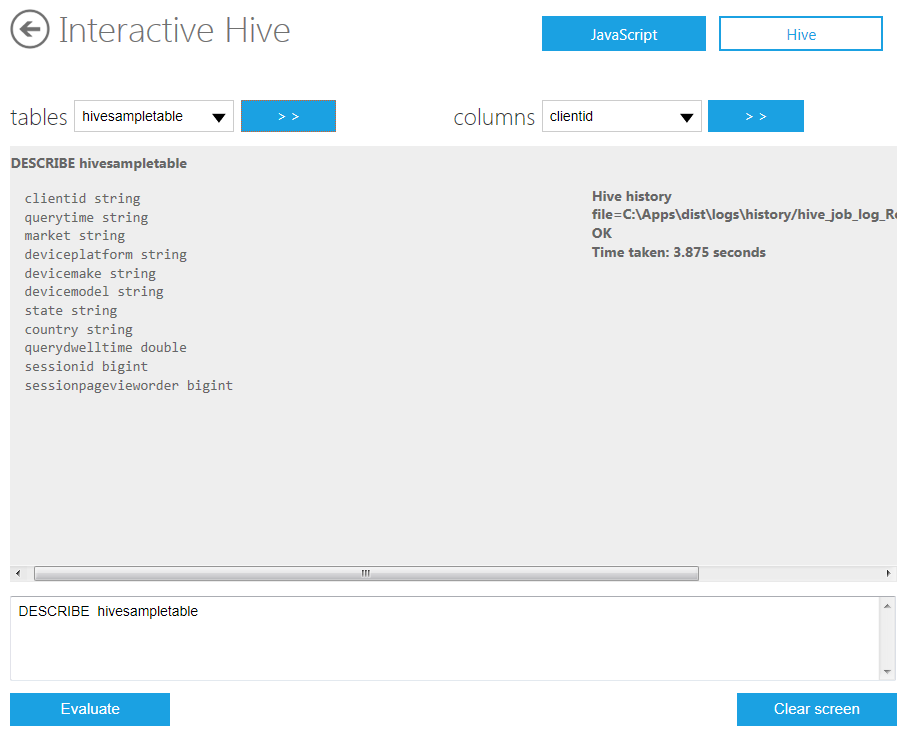Click the horizontal scrollbar thumb in output
The image size is (906, 736).
[x=366, y=574]
